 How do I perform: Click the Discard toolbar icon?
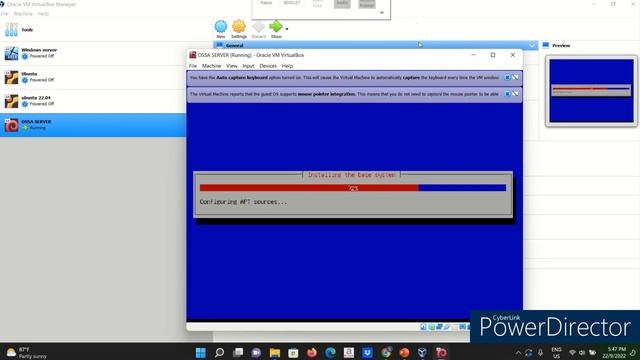click(x=258, y=27)
